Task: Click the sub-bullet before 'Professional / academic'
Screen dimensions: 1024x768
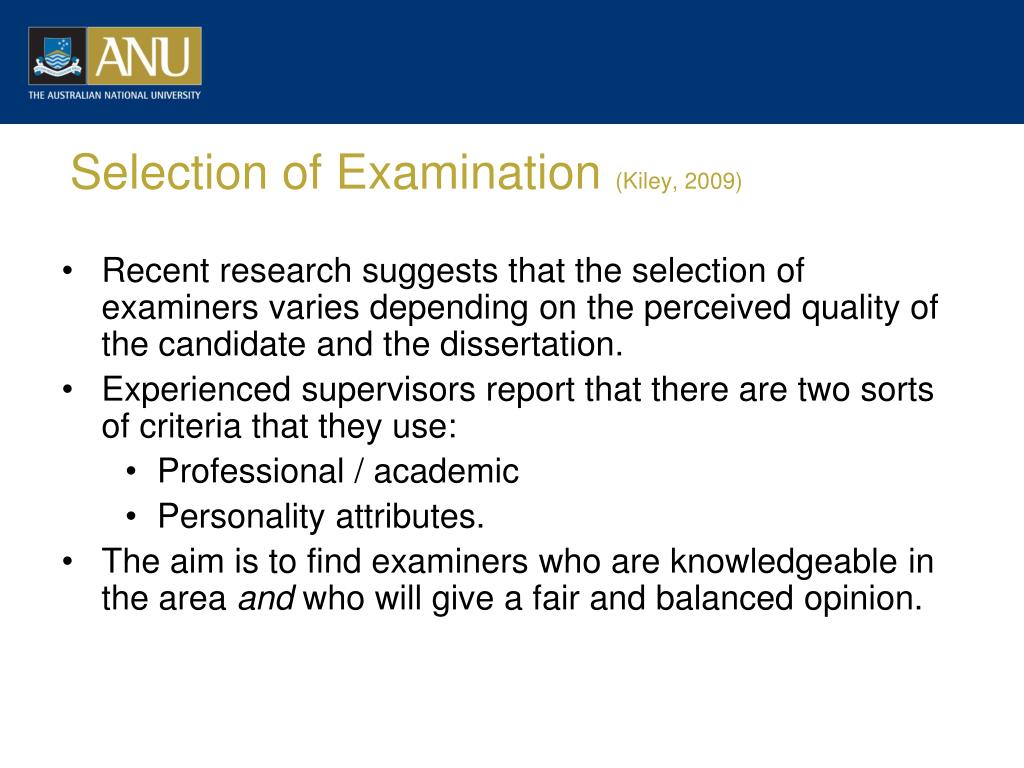Action: [132, 472]
